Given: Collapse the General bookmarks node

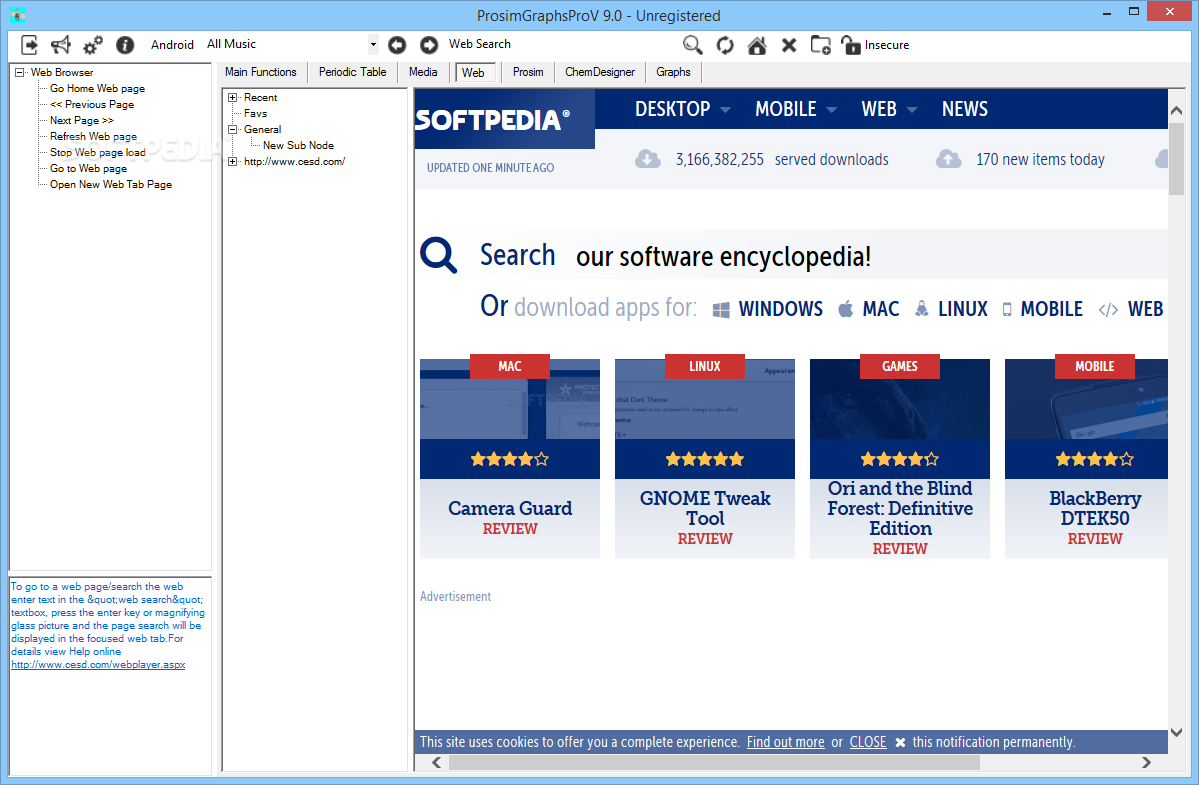Looking at the screenshot, I should point(233,130).
